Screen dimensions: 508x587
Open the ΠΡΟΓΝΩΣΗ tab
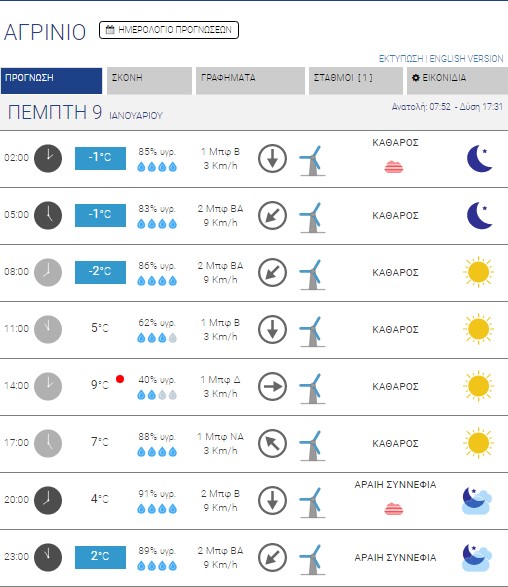click(51, 80)
